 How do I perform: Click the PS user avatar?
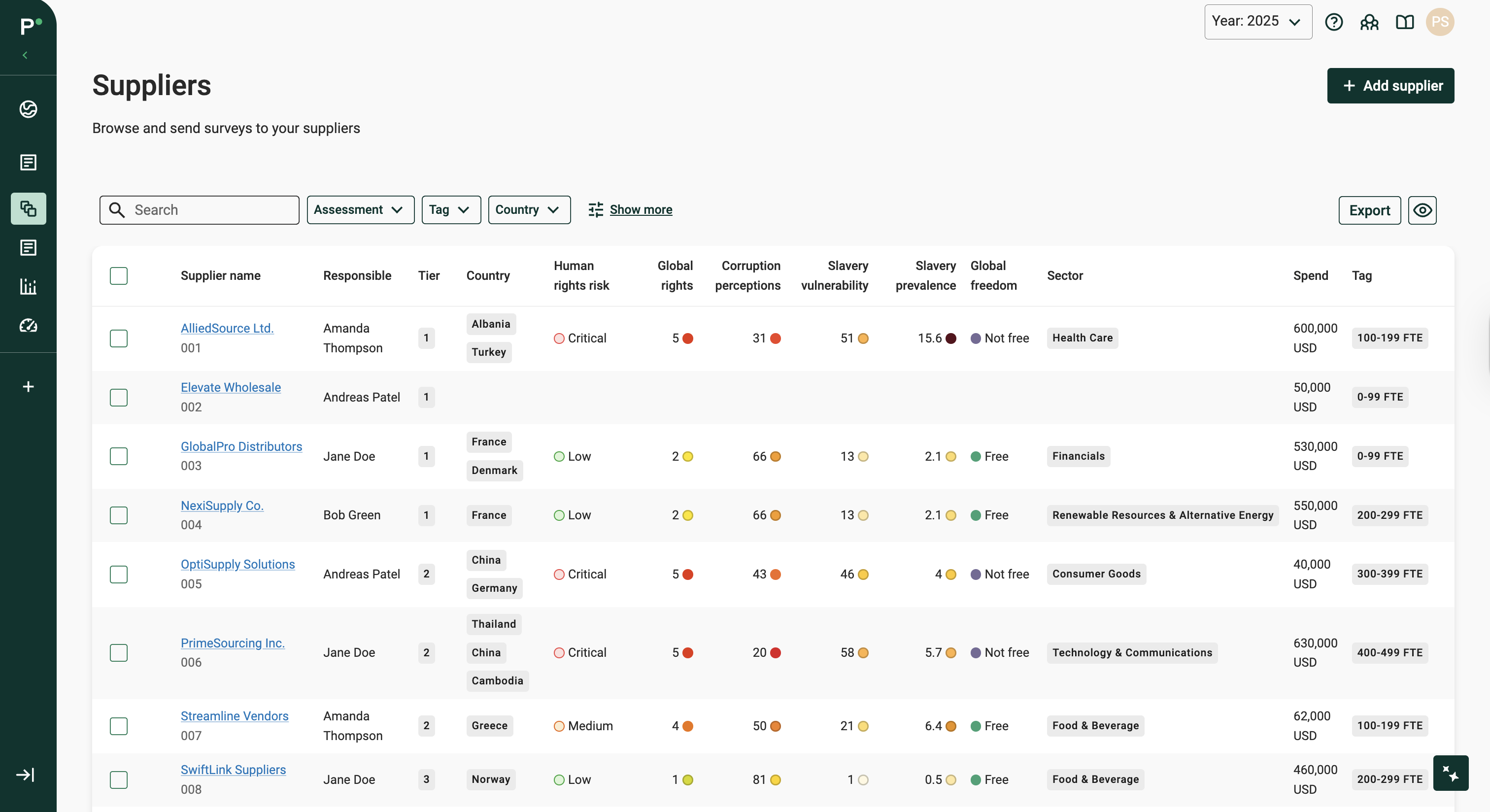[x=1440, y=22]
